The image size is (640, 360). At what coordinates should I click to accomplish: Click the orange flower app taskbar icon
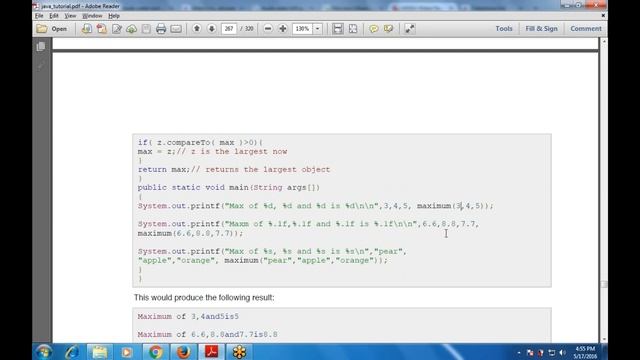pos(239,352)
